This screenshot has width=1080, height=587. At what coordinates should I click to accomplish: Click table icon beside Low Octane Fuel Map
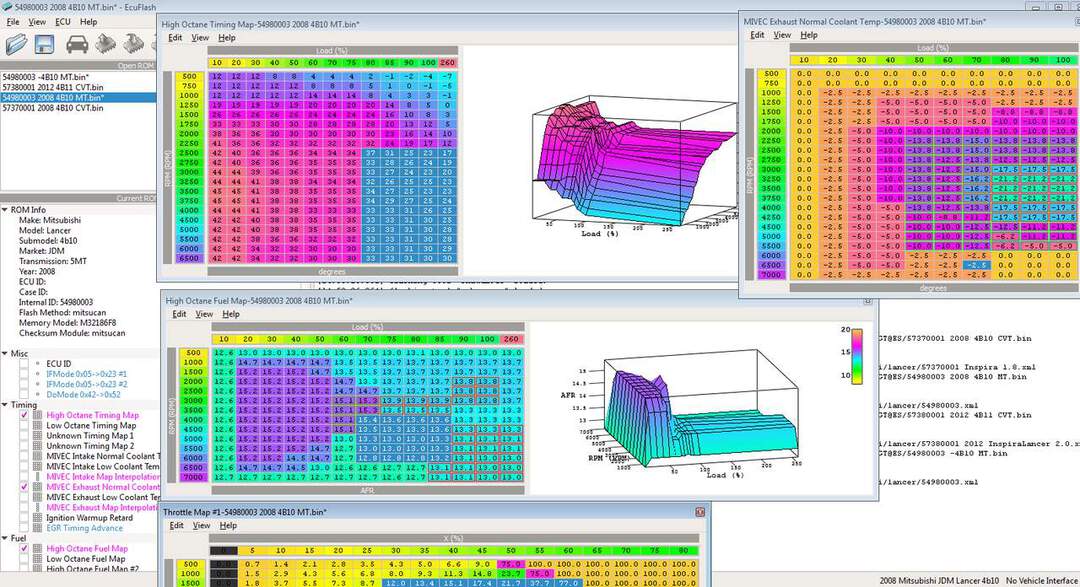tap(37, 559)
